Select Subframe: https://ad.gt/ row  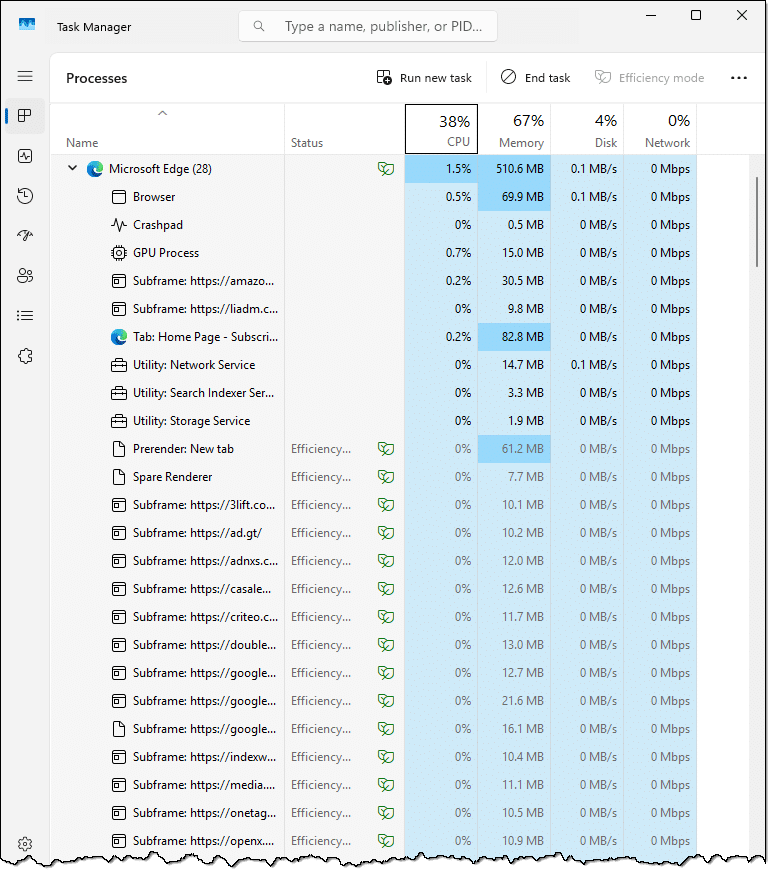pyautogui.click(x=374, y=533)
